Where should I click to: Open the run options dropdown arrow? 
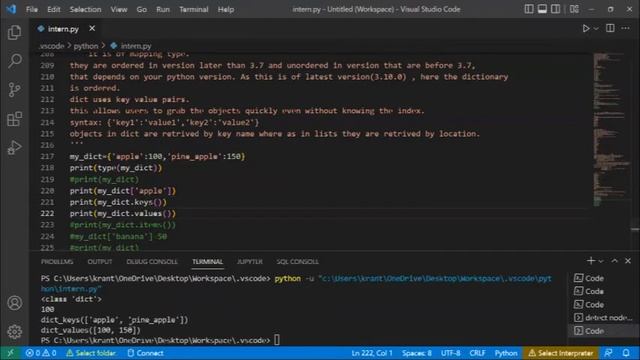tap(596, 29)
